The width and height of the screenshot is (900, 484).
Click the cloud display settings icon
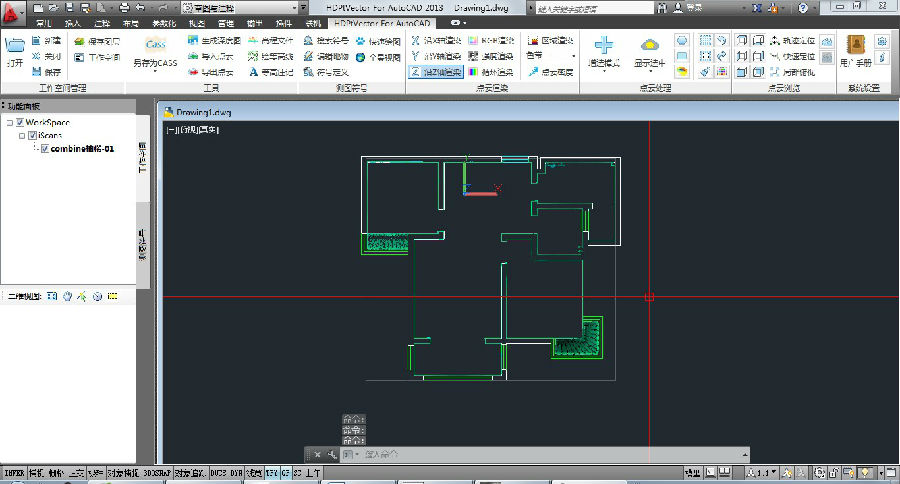[650, 45]
